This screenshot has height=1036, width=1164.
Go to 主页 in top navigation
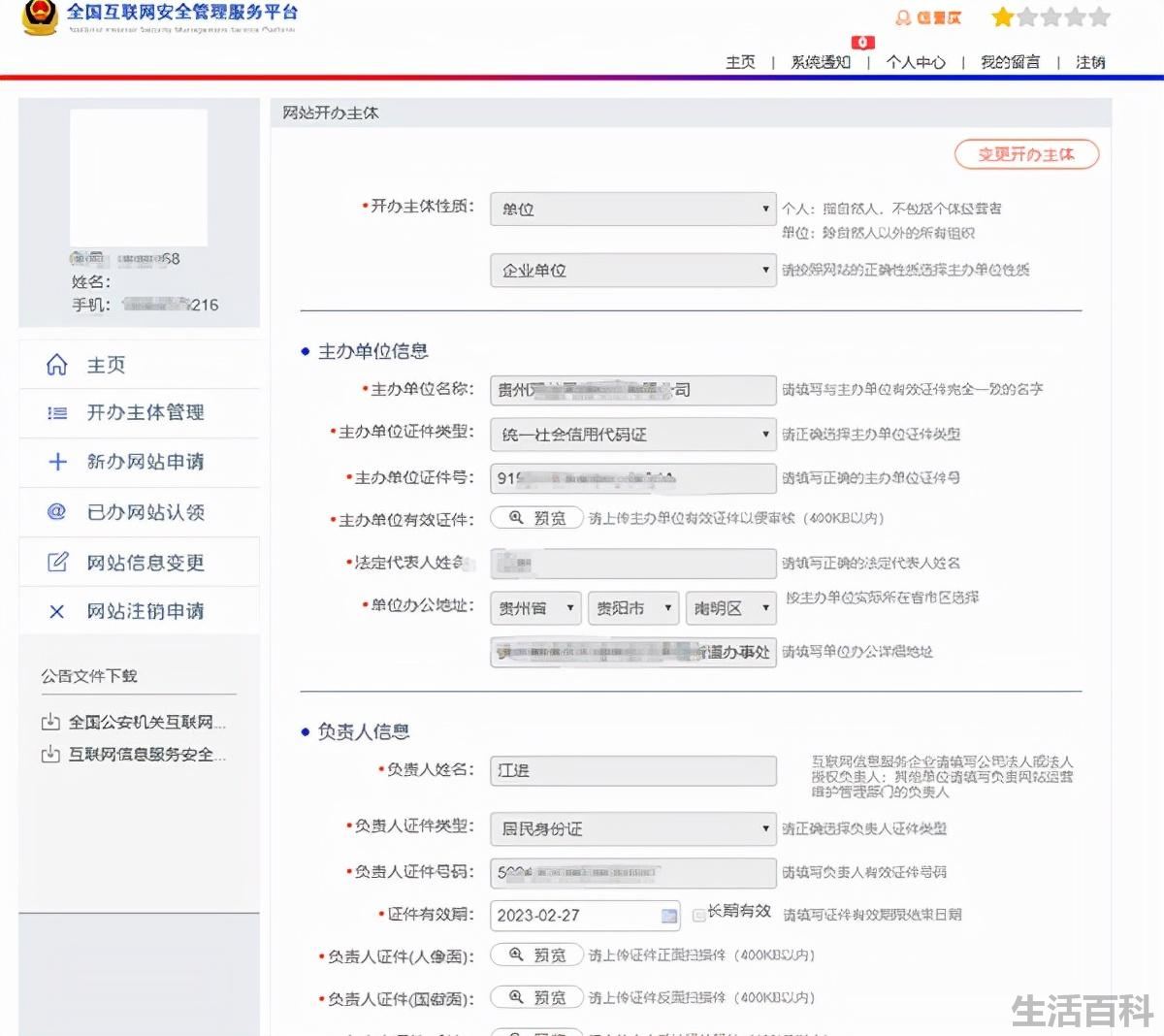(x=740, y=62)
